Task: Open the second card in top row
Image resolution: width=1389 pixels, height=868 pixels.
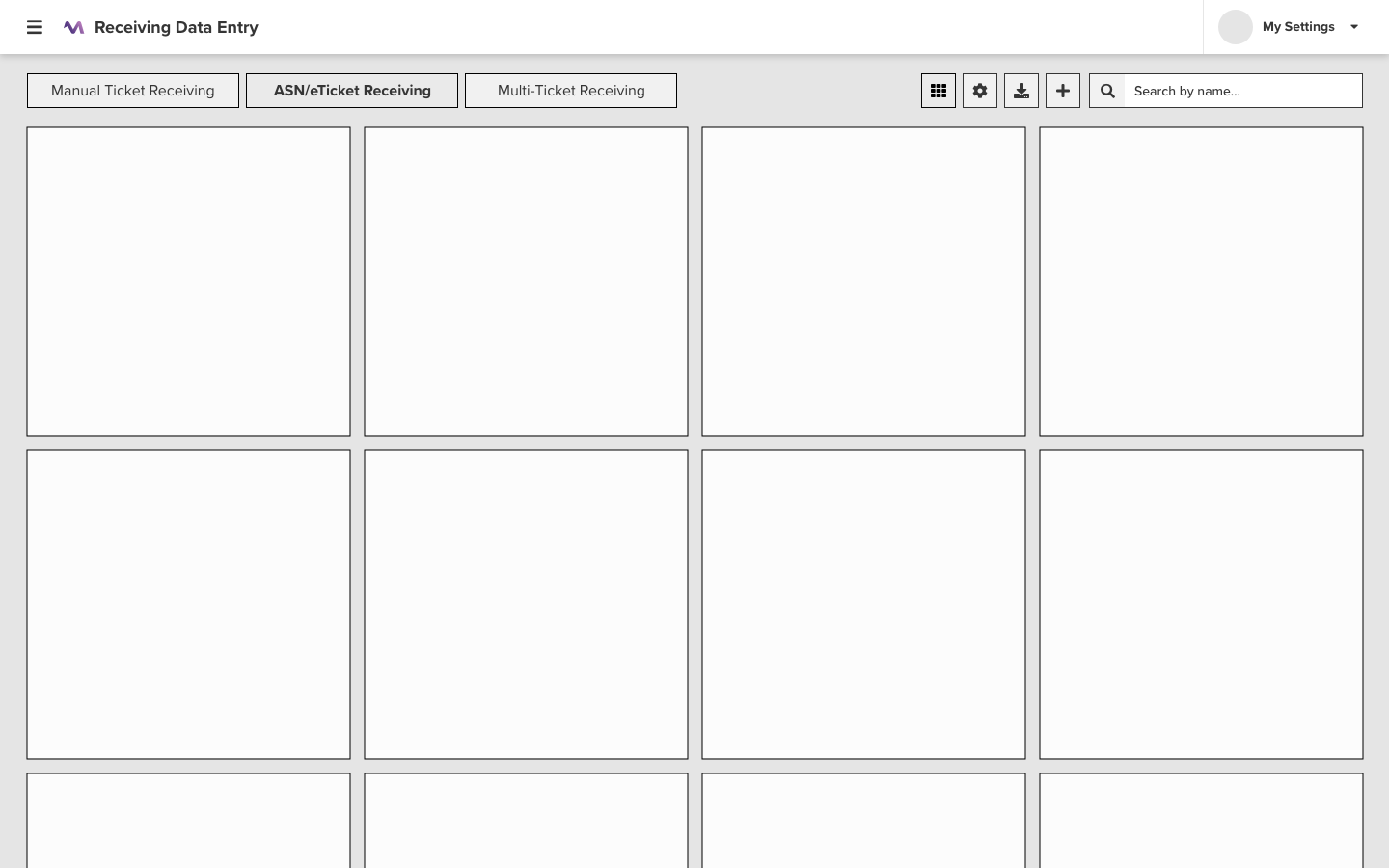Action: click(x=526, y=282)
